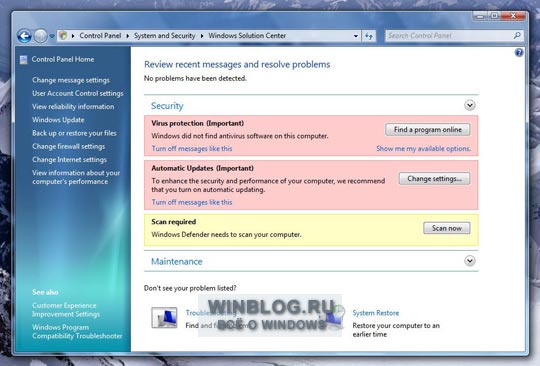Click Find a program online button

pos(428,129)
